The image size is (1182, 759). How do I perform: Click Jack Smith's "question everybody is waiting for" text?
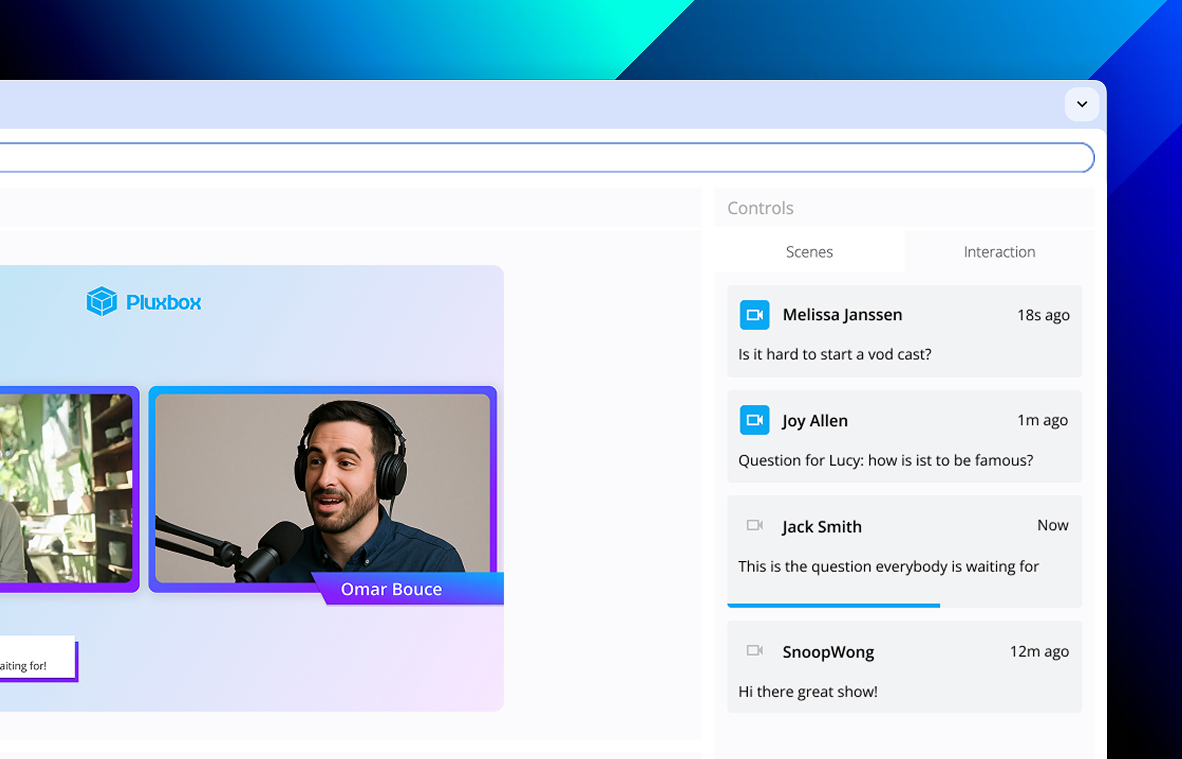888,566
